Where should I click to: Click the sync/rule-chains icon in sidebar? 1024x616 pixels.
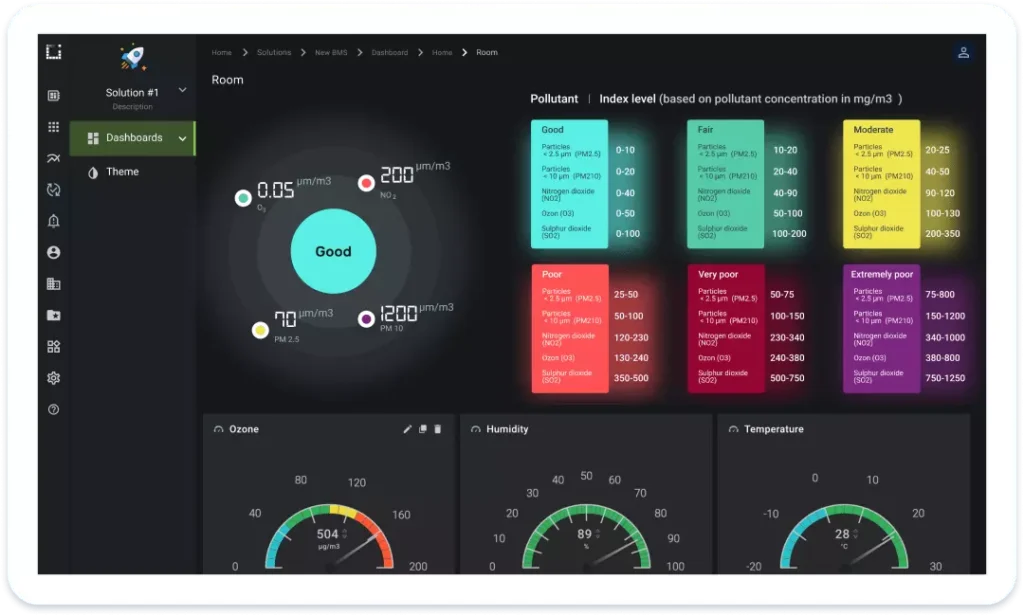click(53, 190)
